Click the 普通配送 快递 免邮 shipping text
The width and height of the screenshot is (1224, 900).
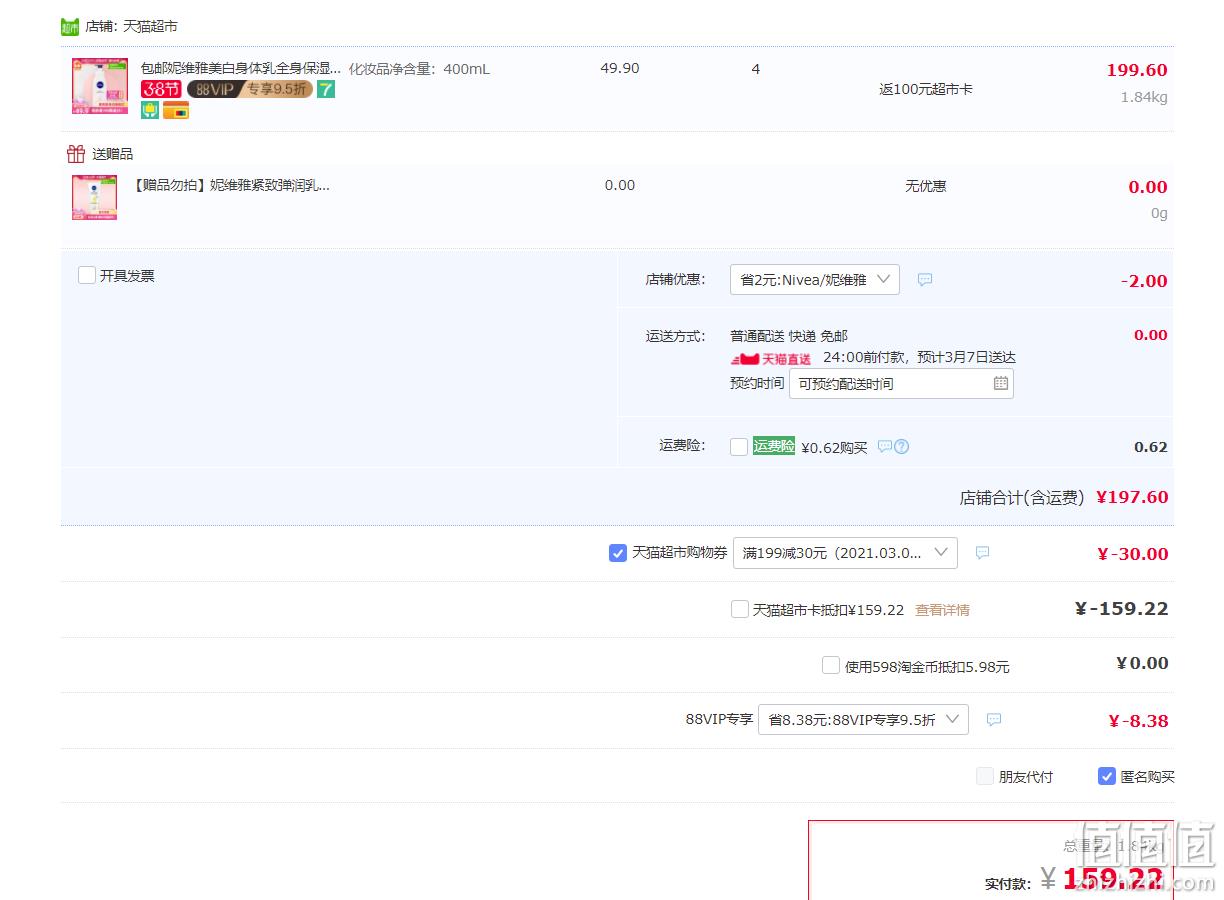[789, 336]
